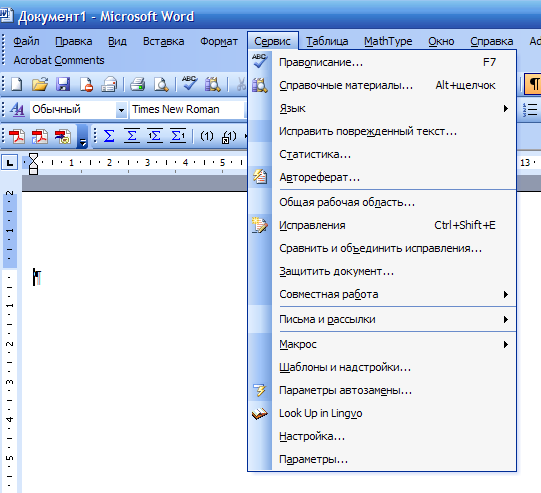Insert right-numbered display equation icon
This screenshot has width=541, height=493.
point(178,136)
